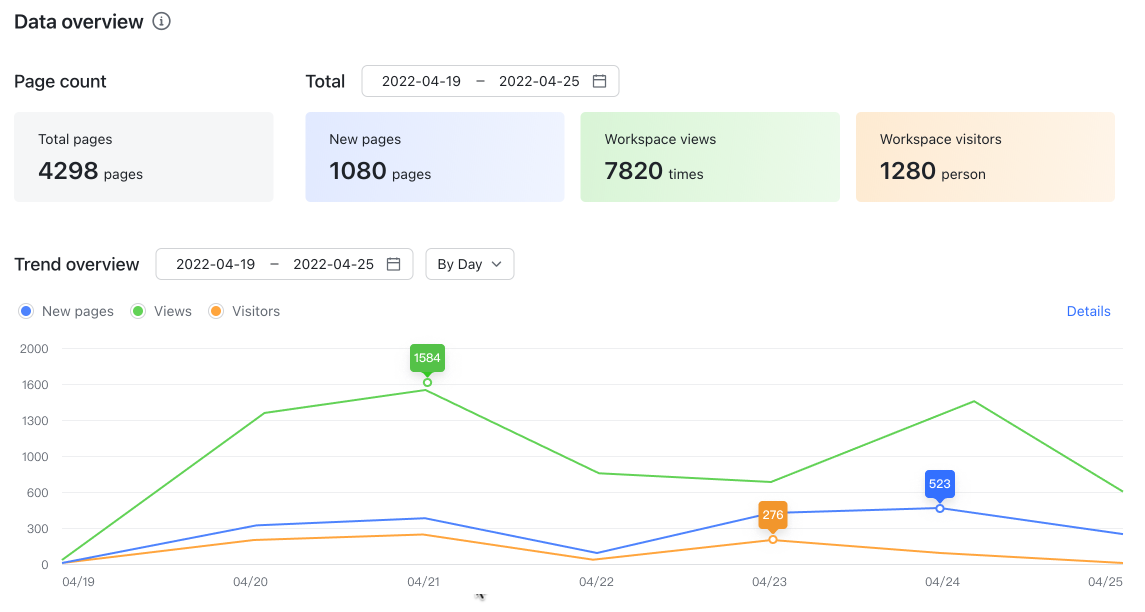Click the info icon beside Data overview
Viewport: 1145px width, 612px height.
(161, 20)
